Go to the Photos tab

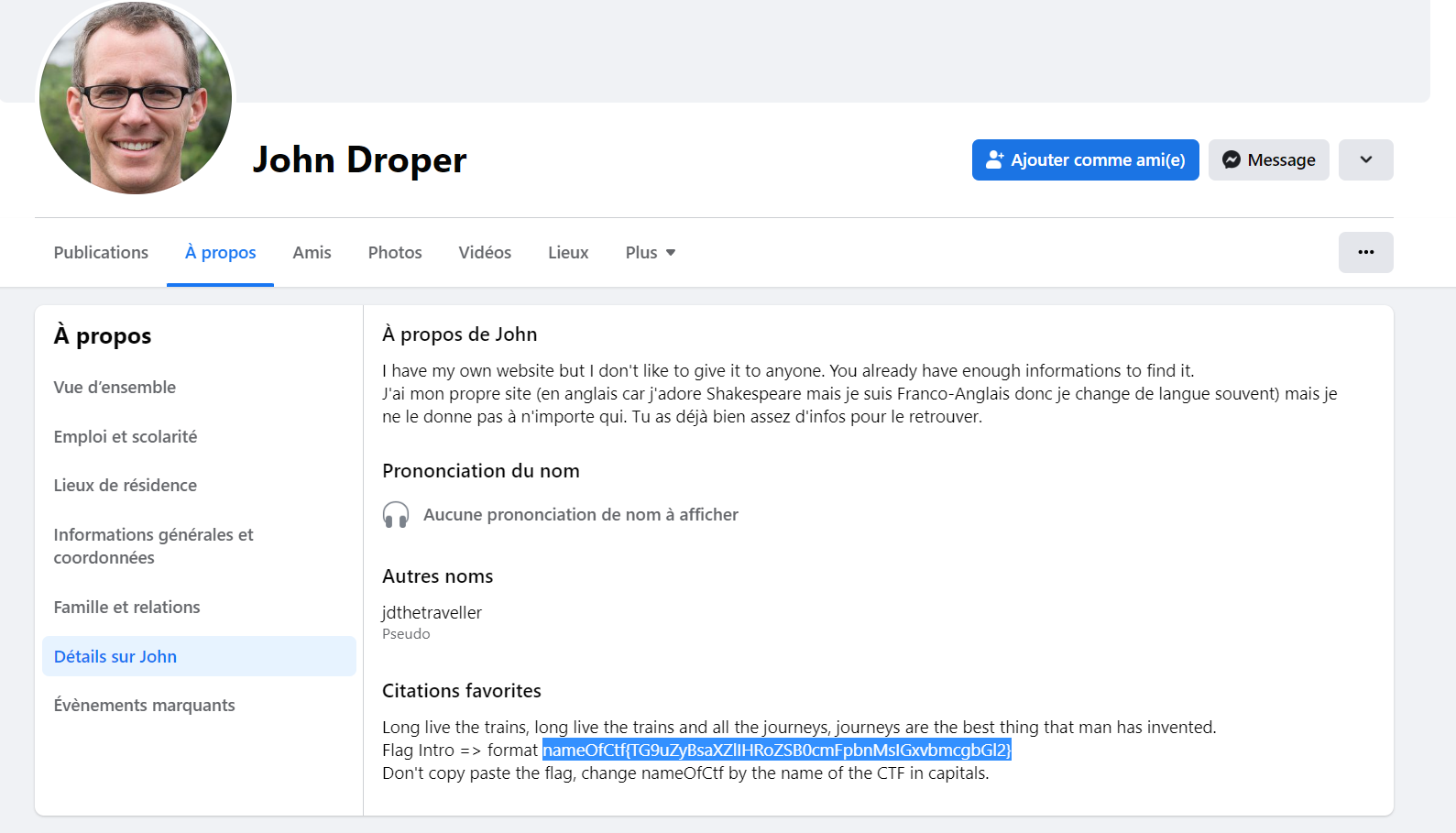pos(395,252)
